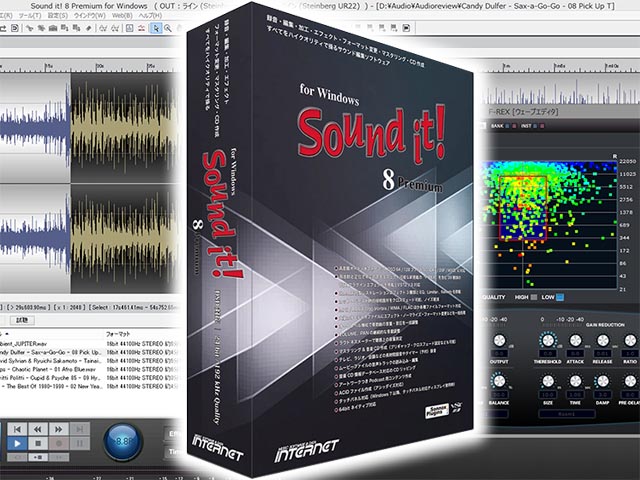Click the boxed panel icon left of the red mixer icon
Viewport: 640px width, 480px height.
(129, 28)
